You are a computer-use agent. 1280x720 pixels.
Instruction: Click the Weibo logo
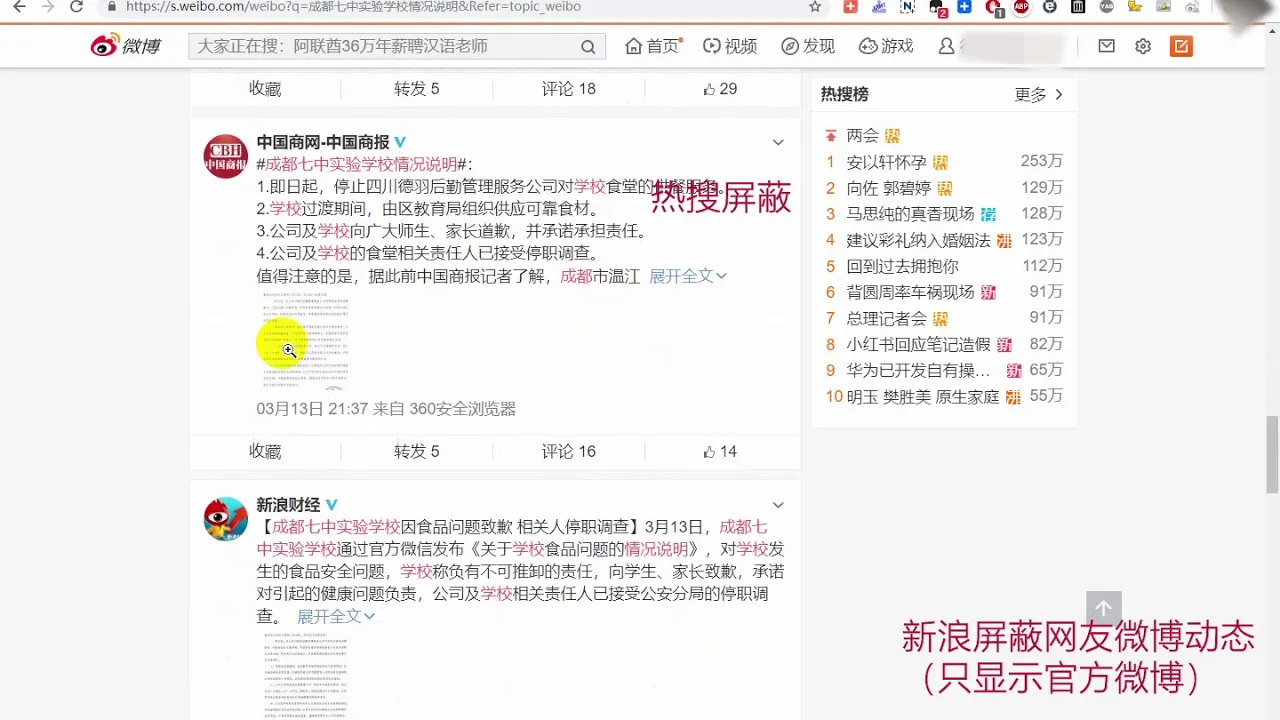pyautogui.click(x=125, y=46)
